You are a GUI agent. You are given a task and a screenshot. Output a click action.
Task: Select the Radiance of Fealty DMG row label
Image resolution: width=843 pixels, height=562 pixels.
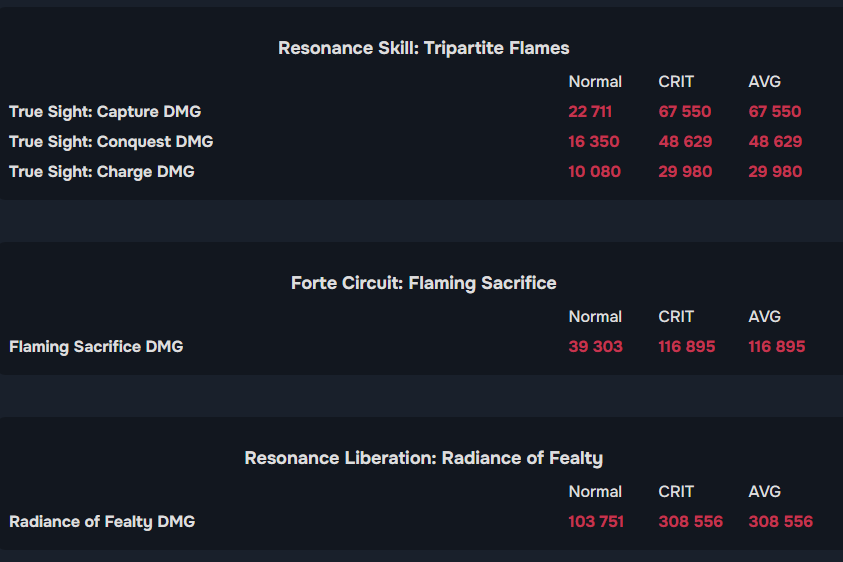coord(102,522)
